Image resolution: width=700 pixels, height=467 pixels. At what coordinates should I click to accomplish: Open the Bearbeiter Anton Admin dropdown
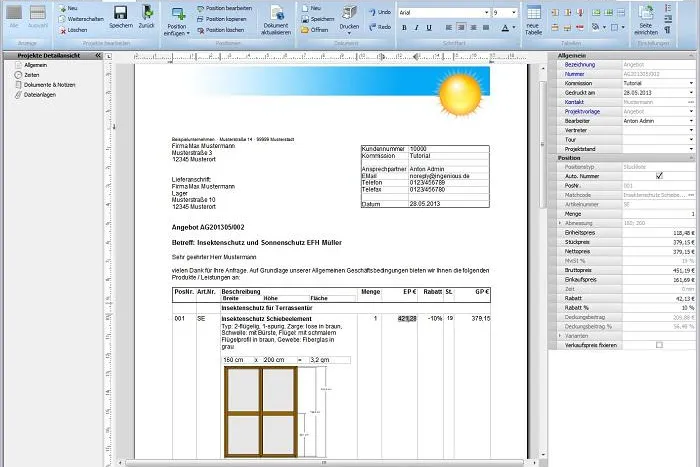click(691, 121)
